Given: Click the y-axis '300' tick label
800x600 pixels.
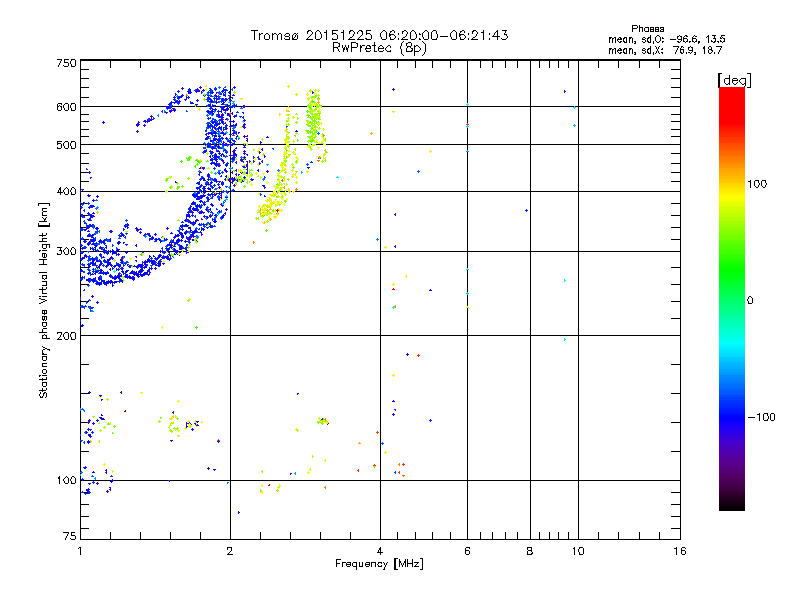Looking at the screenshot, I should [x=66, y=251].
